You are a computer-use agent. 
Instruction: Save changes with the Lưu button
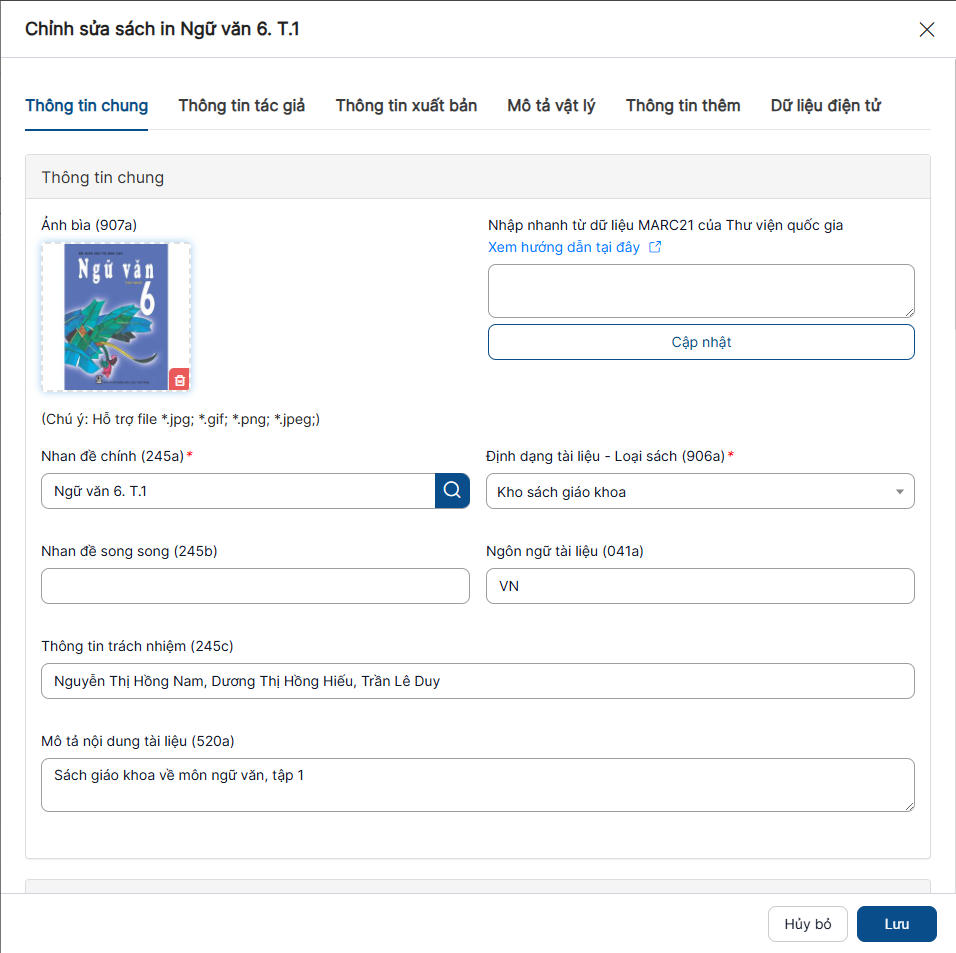pos(896,924)
